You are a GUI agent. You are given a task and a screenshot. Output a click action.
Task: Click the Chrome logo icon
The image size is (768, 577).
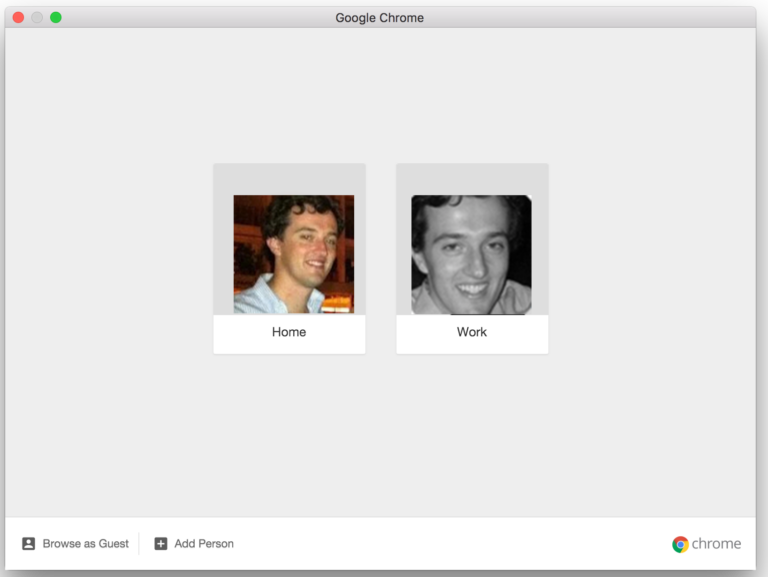click(x=680, y=544)
